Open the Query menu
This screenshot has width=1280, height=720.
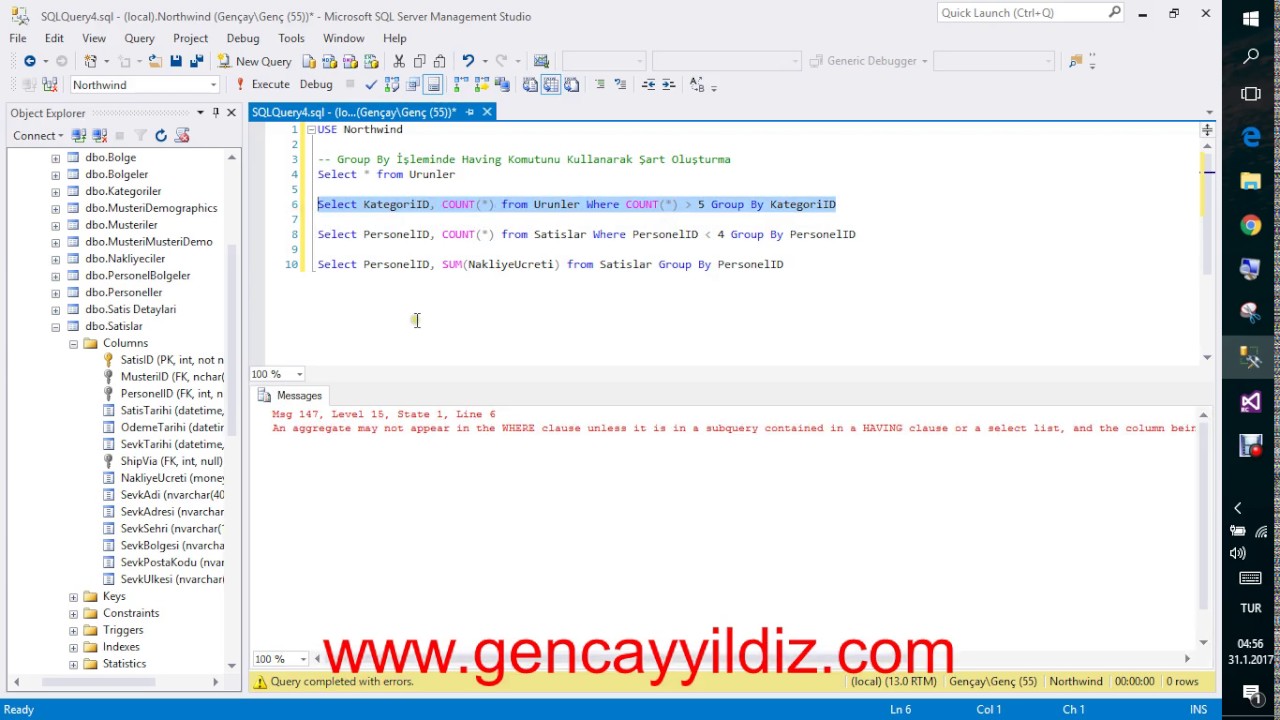pos(139,38)
